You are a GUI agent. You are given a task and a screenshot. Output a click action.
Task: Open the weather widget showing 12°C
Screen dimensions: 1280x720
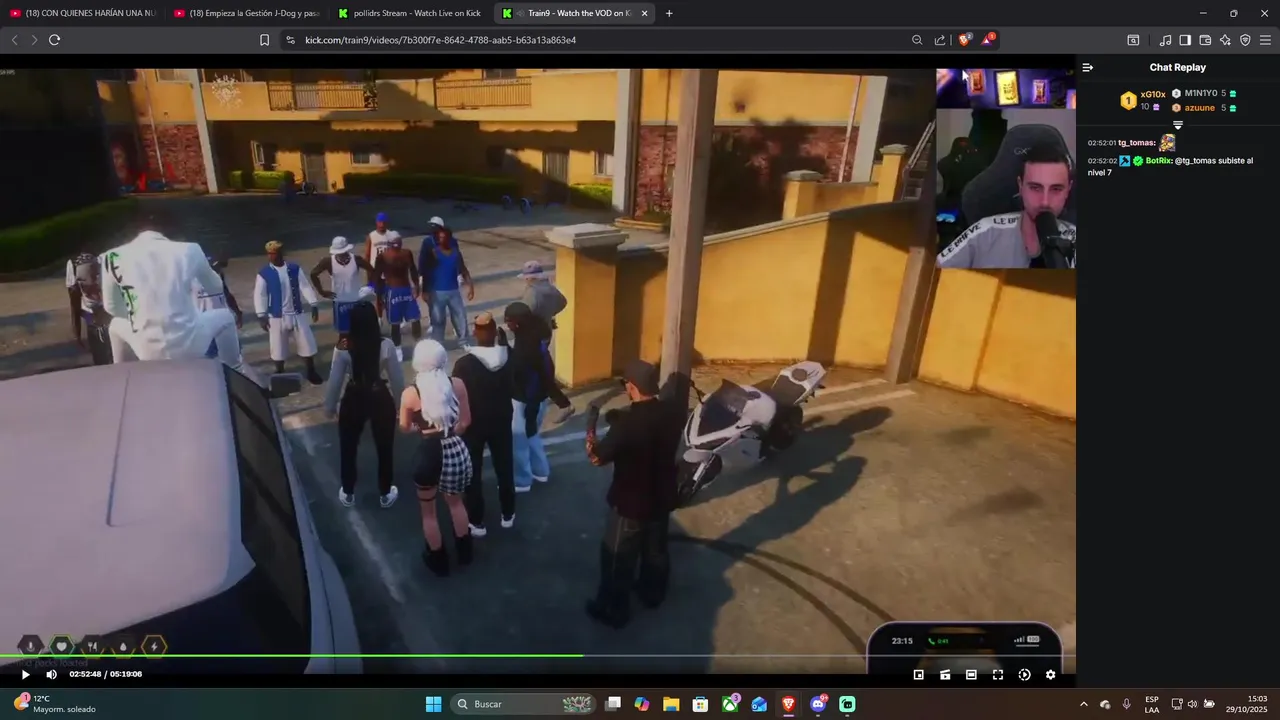(55, 703)
